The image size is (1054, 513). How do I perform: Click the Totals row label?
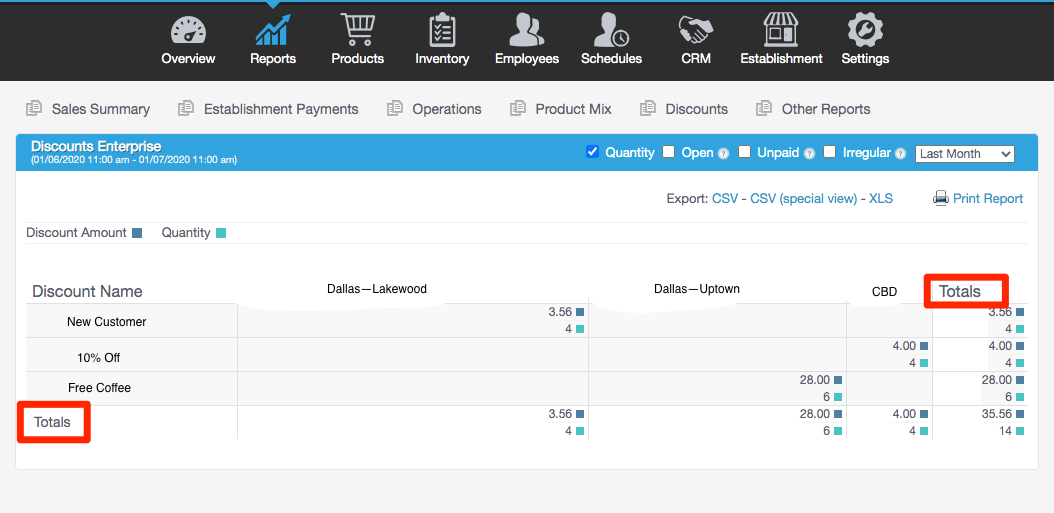pyautogui.click(x=52, y=422)
